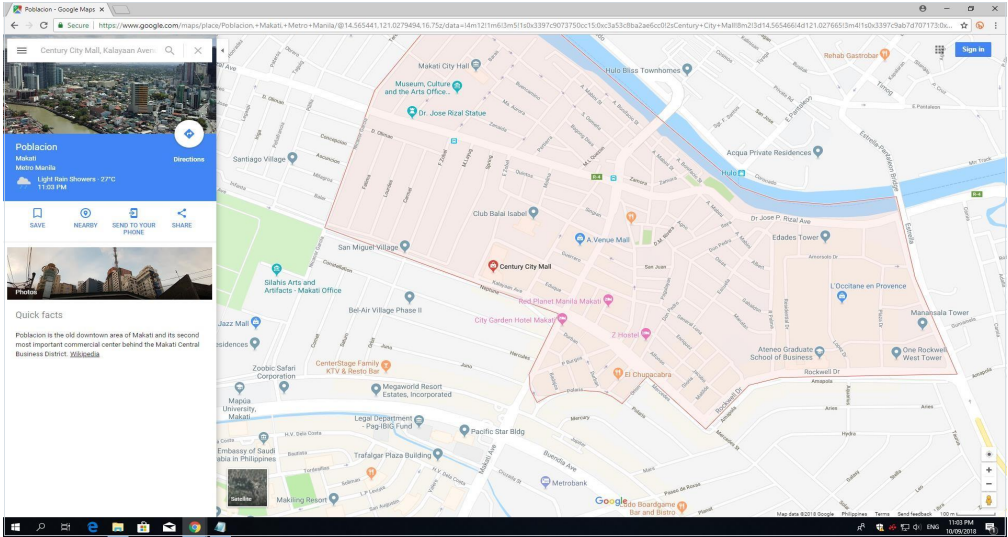This screenshot has height=537, width=1008.
Task: Zoom out with the minus button
Action: (x=989, y=484)
